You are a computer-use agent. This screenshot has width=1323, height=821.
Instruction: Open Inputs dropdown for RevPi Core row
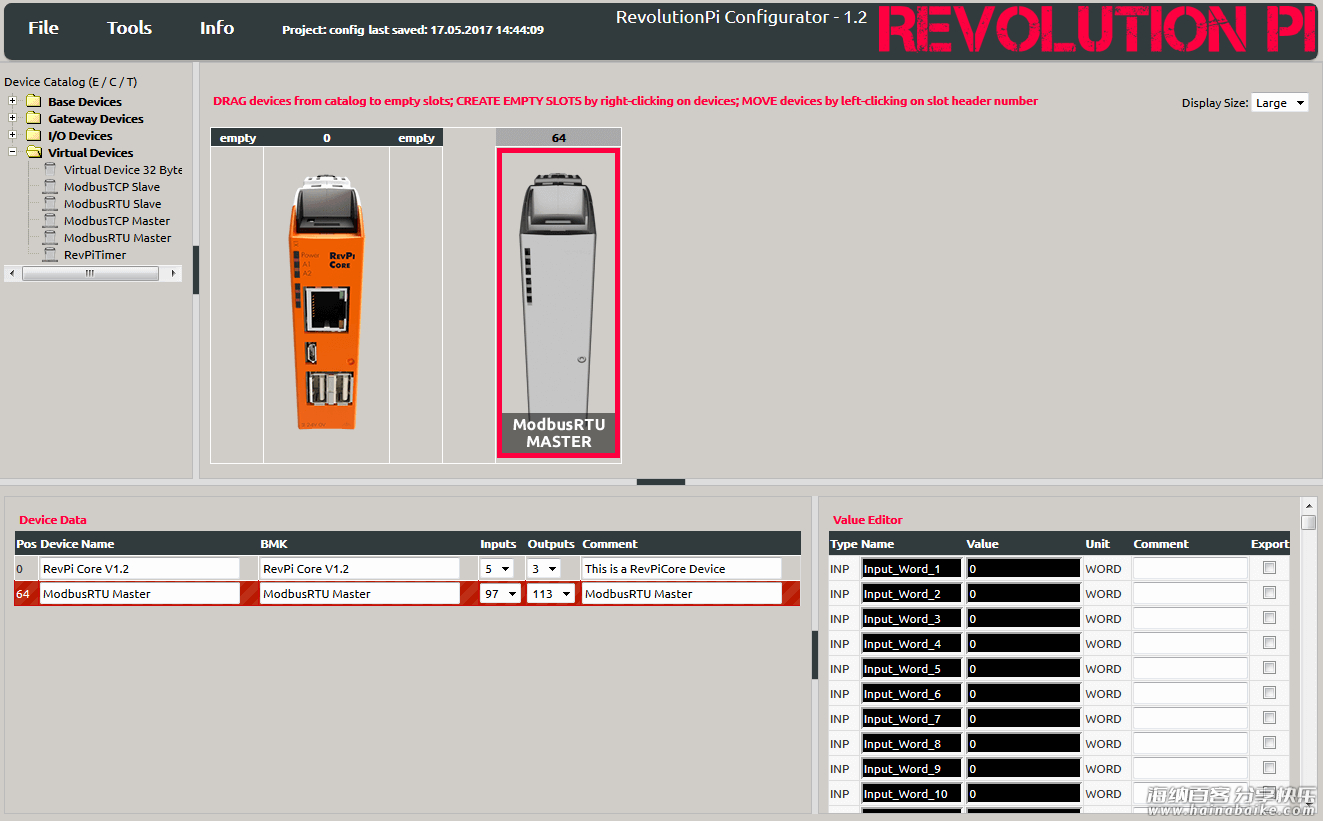click(x=497, y=568)
